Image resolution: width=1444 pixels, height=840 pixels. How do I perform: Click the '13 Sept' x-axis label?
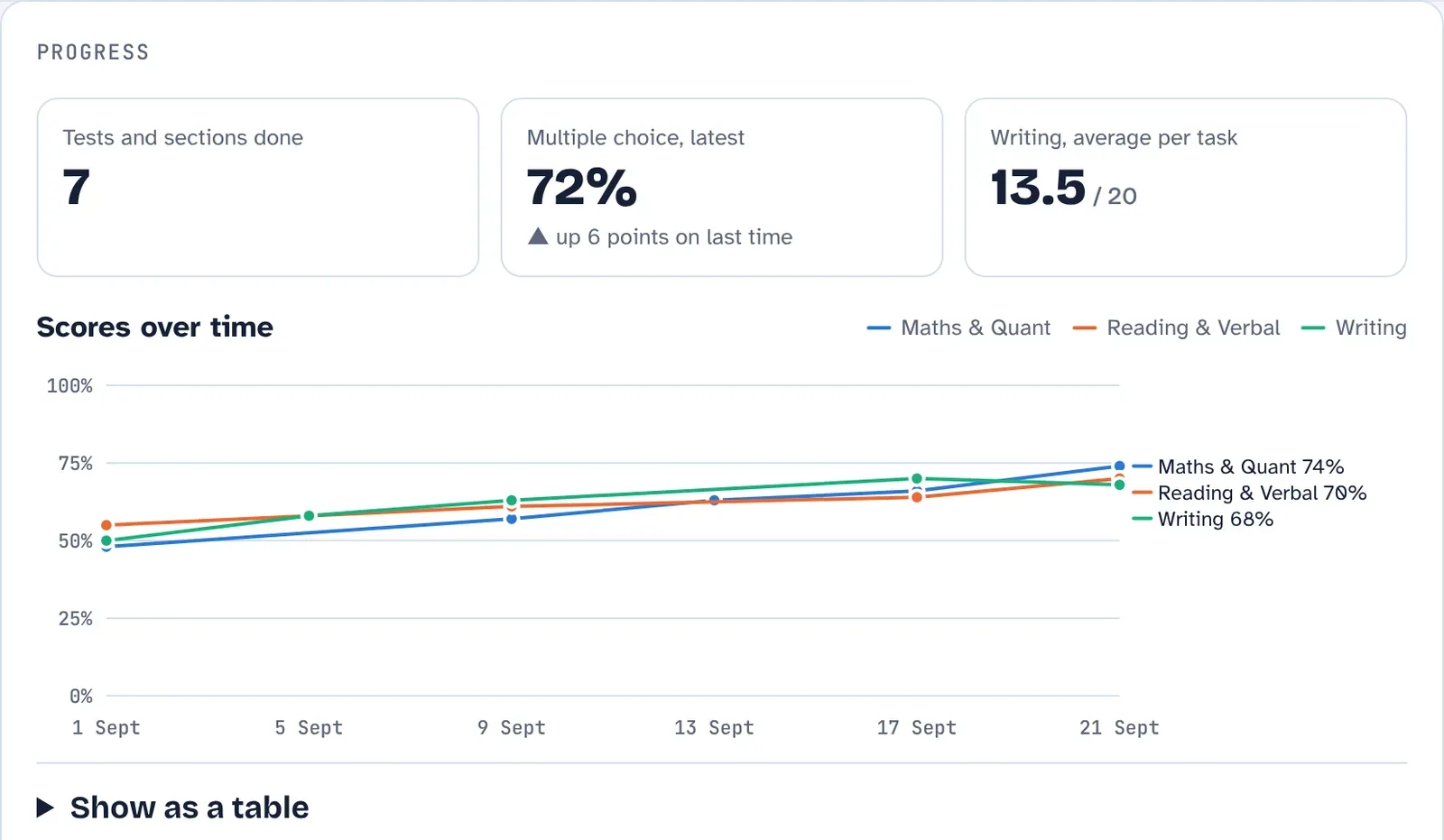coord(714,727)
